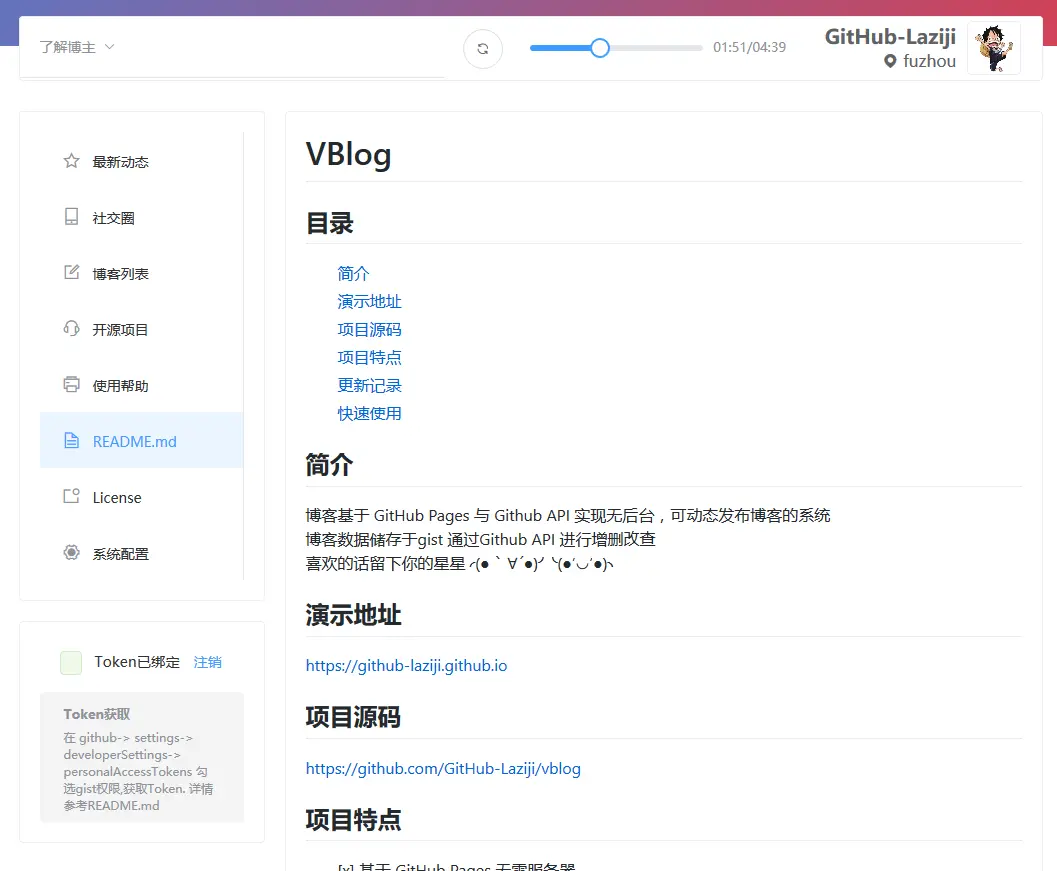Click the Token获取 help box heading

97,714
